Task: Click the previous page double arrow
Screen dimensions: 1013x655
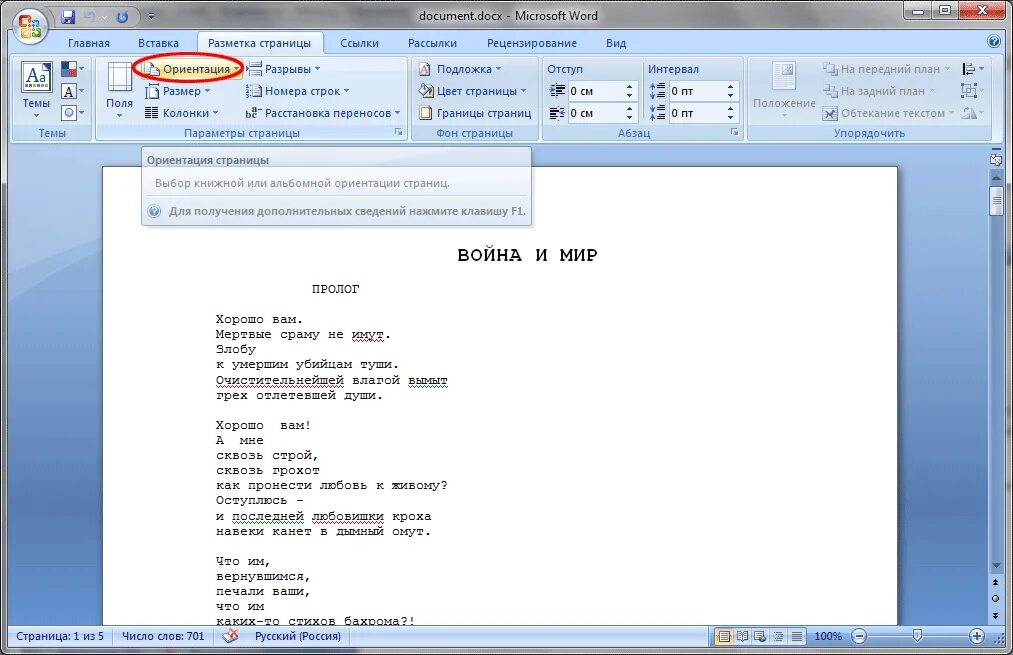Action: click(996, 583)
